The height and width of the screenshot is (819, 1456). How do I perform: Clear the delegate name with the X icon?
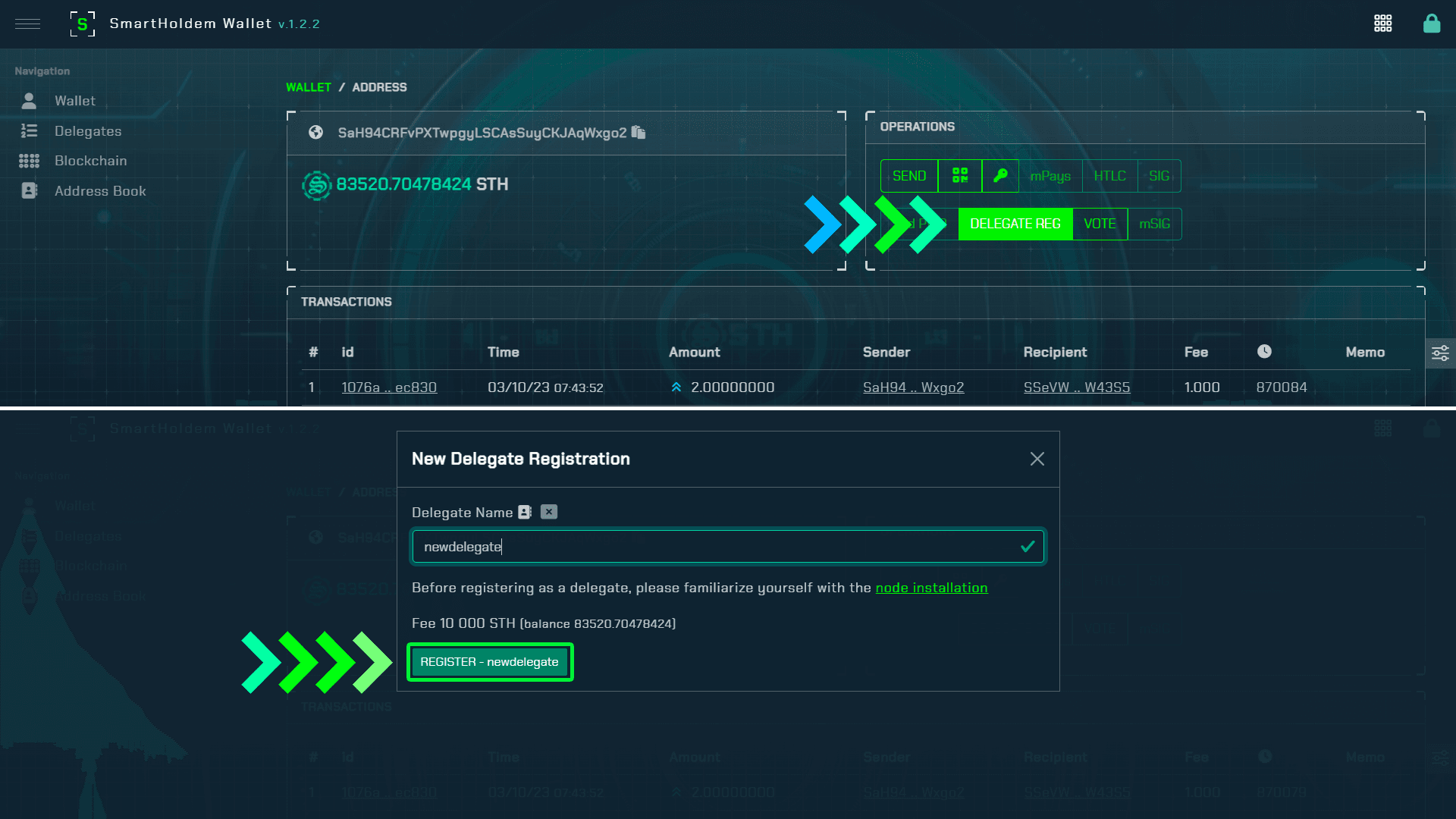pyautogui.click(x=549, y=512)
